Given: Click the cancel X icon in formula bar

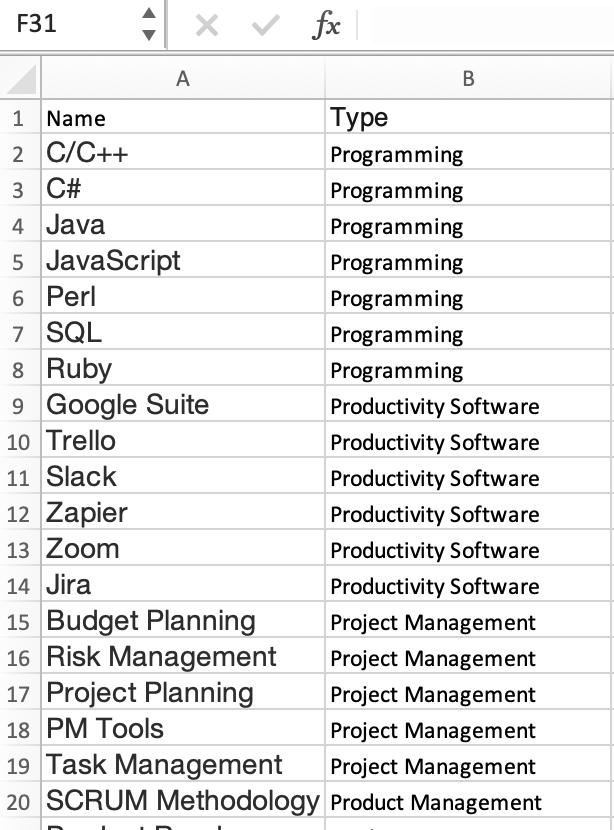Looking at the screenshot, I should (x=206, y=25).
